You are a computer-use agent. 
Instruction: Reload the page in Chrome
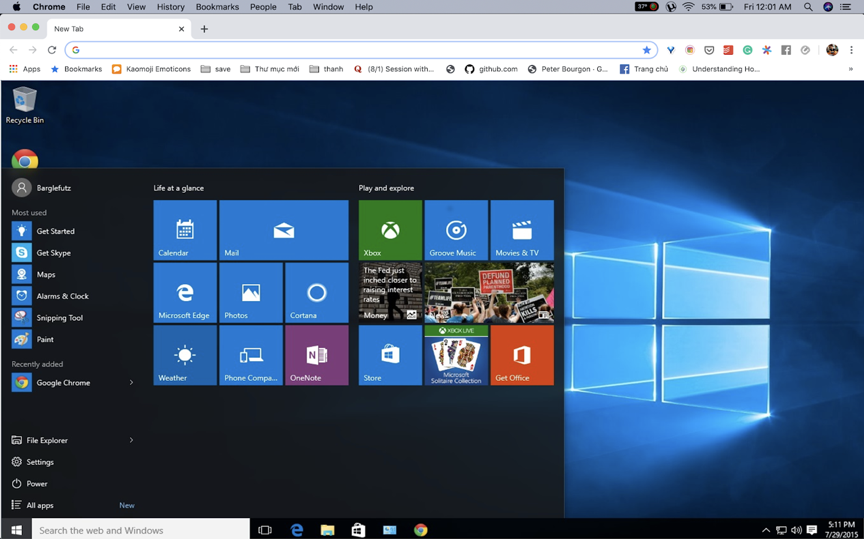coord(52,50)
